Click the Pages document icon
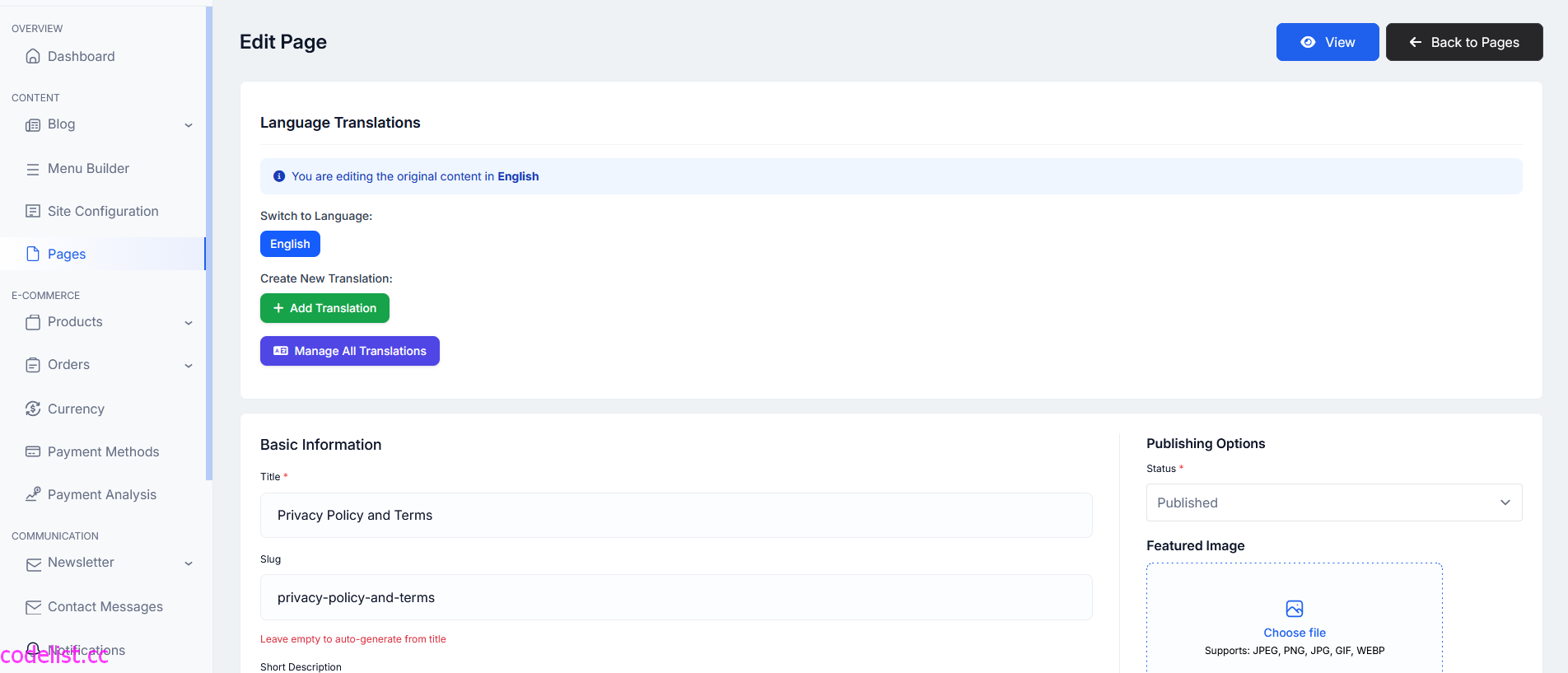Viewport: 1568px width, 673px height. (33, 254)
